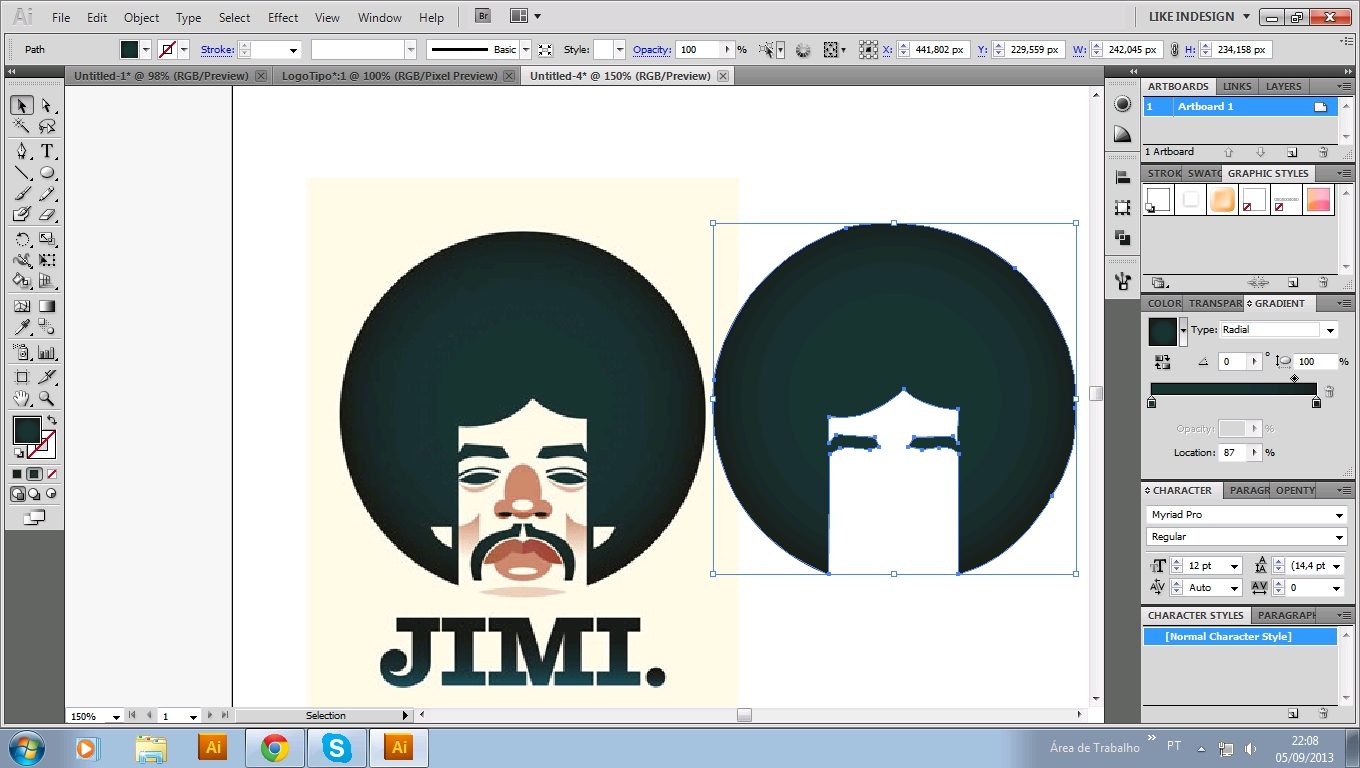Viewport: 1360px width, 768px height.
Task: Click the Stroke link in control bar
Action: (x=217, y=50)
